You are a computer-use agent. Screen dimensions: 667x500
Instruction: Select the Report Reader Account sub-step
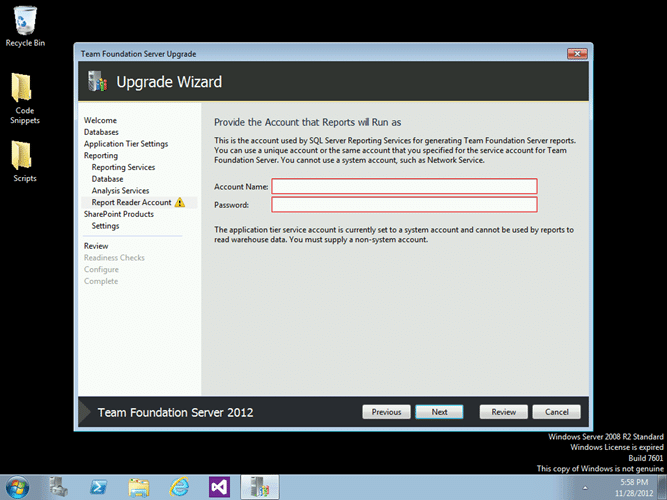point(131,203)
